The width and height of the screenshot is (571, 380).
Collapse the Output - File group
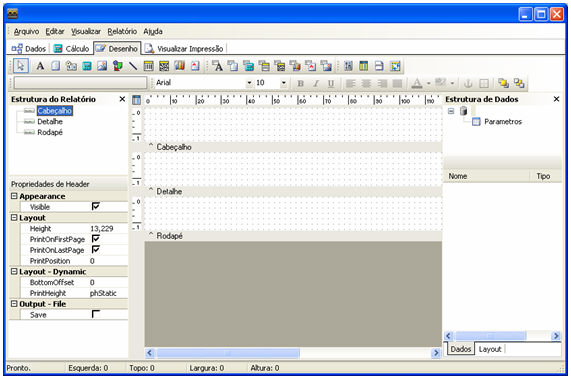14,304
